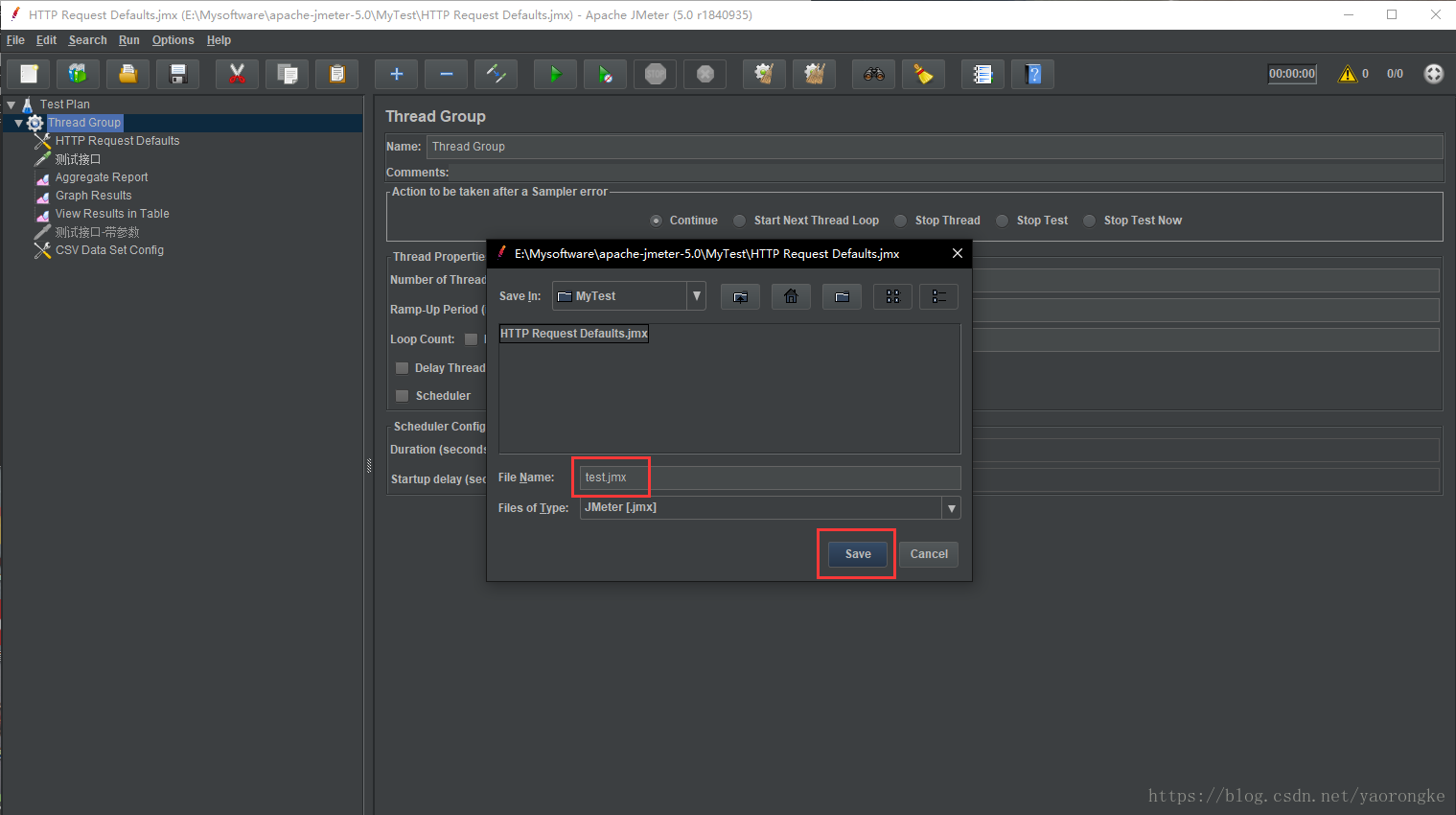
Task: Click the warning triangle log errors icon
Action: 1348,74
